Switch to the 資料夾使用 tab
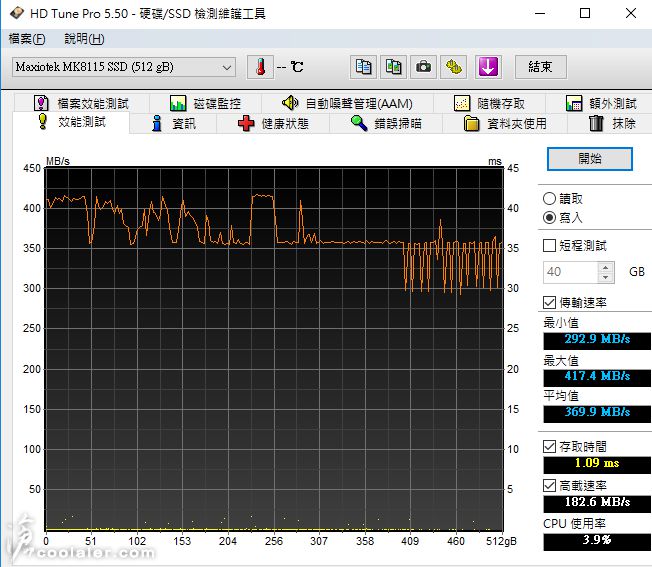Image resolution: width=652 pixels, height=567 pixels. pos(505,123)
